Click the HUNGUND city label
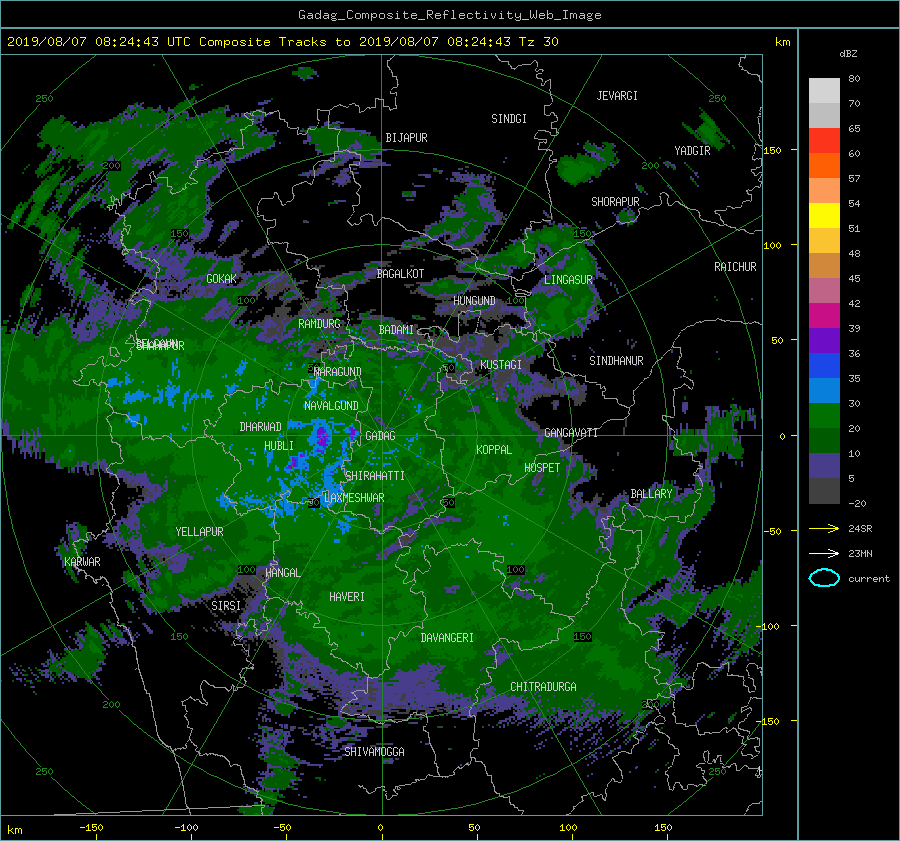Screen dimensions: 900x841 click(x=474, y=301)
